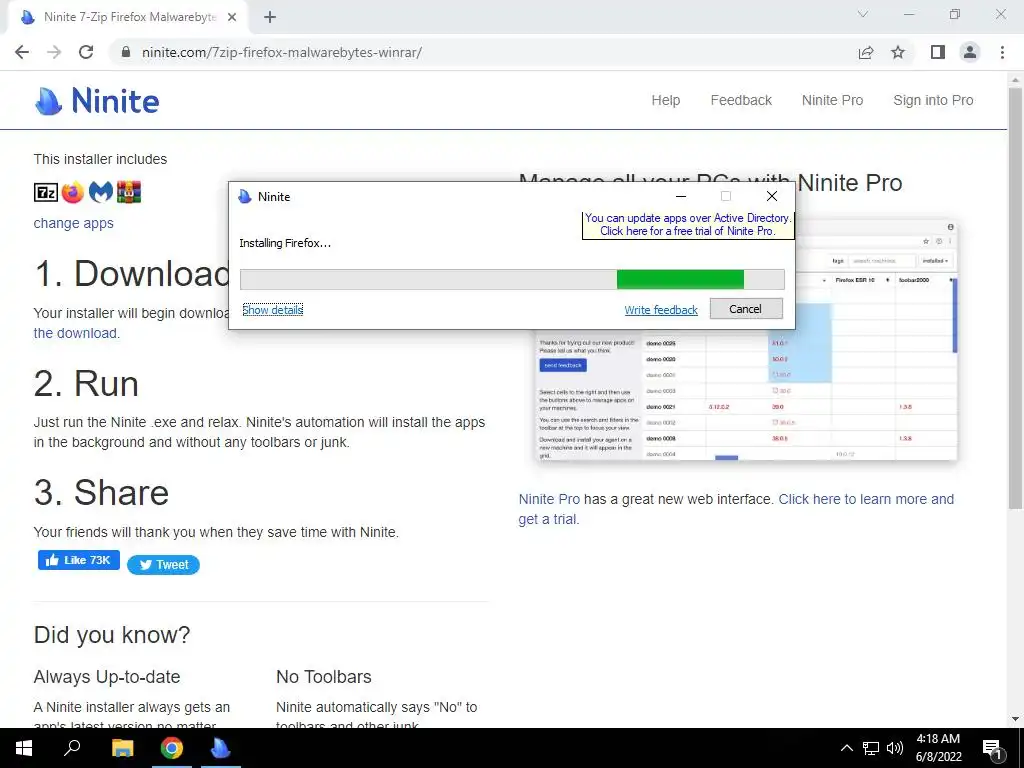Minimize the Ninite installer dialog
The image size is (1024, 768).
pyautogui.click(x=680, y=196)
